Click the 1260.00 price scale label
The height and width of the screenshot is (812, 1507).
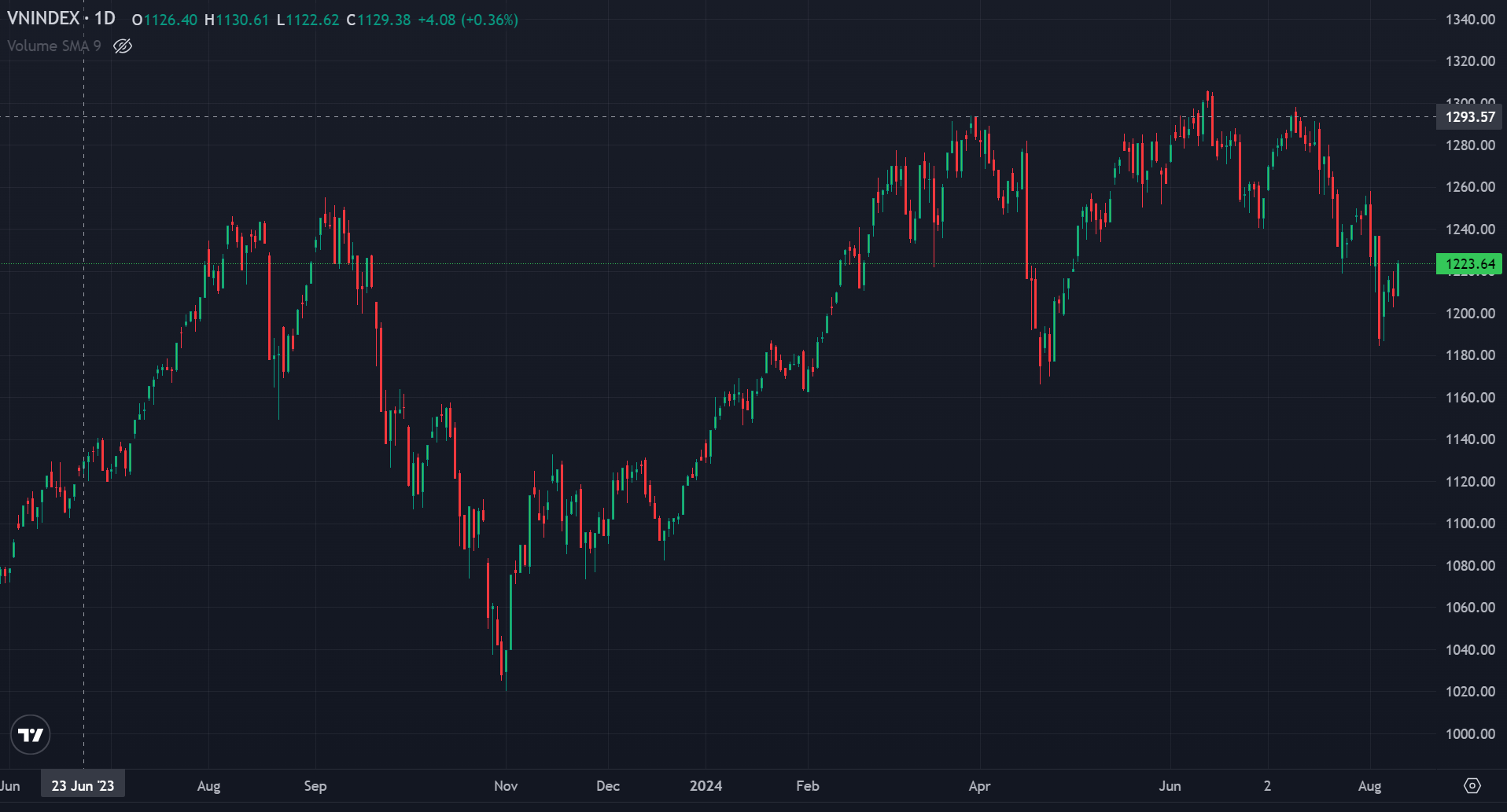point(1470,187)
